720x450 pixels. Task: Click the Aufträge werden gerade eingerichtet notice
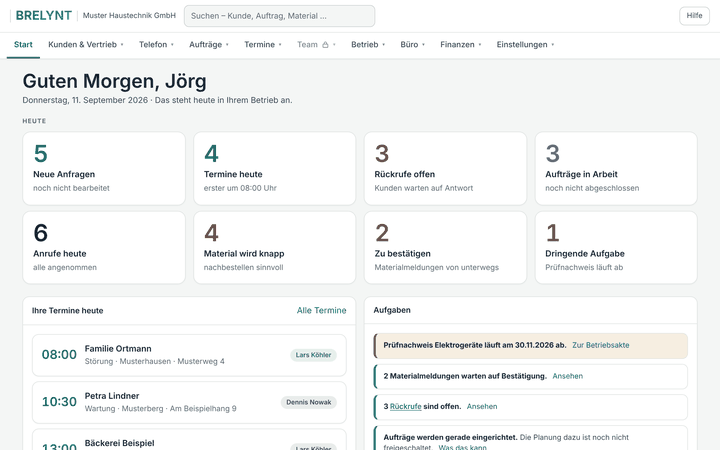tap(531, 439)
